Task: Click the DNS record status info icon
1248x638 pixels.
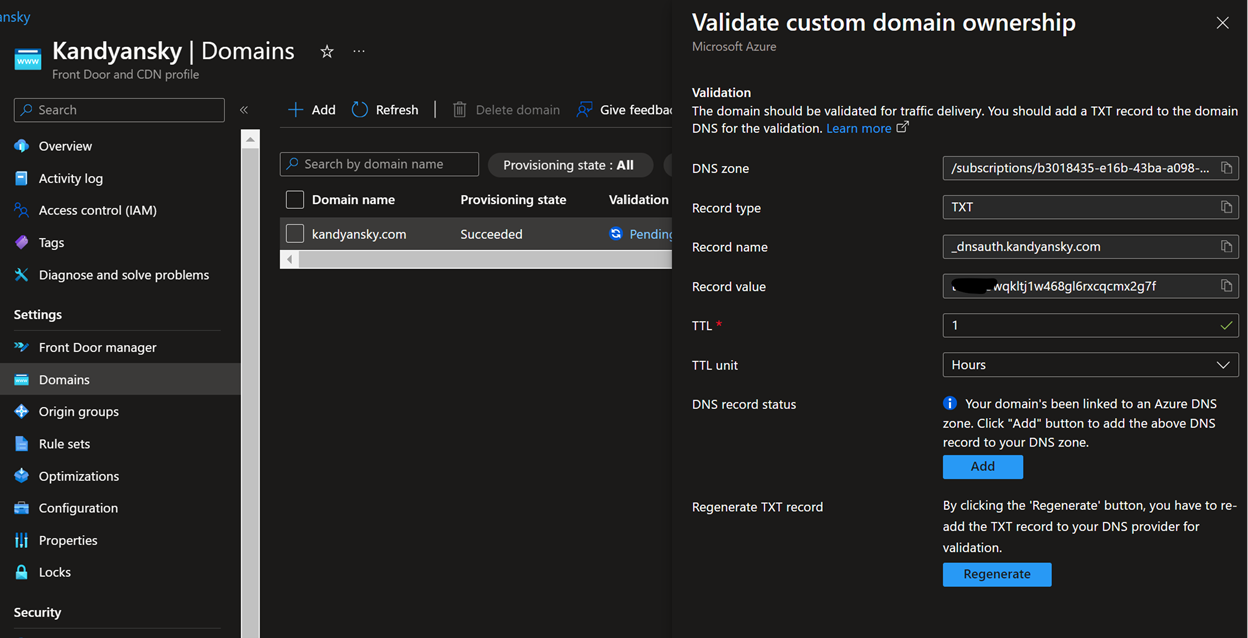Action: point(950,404)
